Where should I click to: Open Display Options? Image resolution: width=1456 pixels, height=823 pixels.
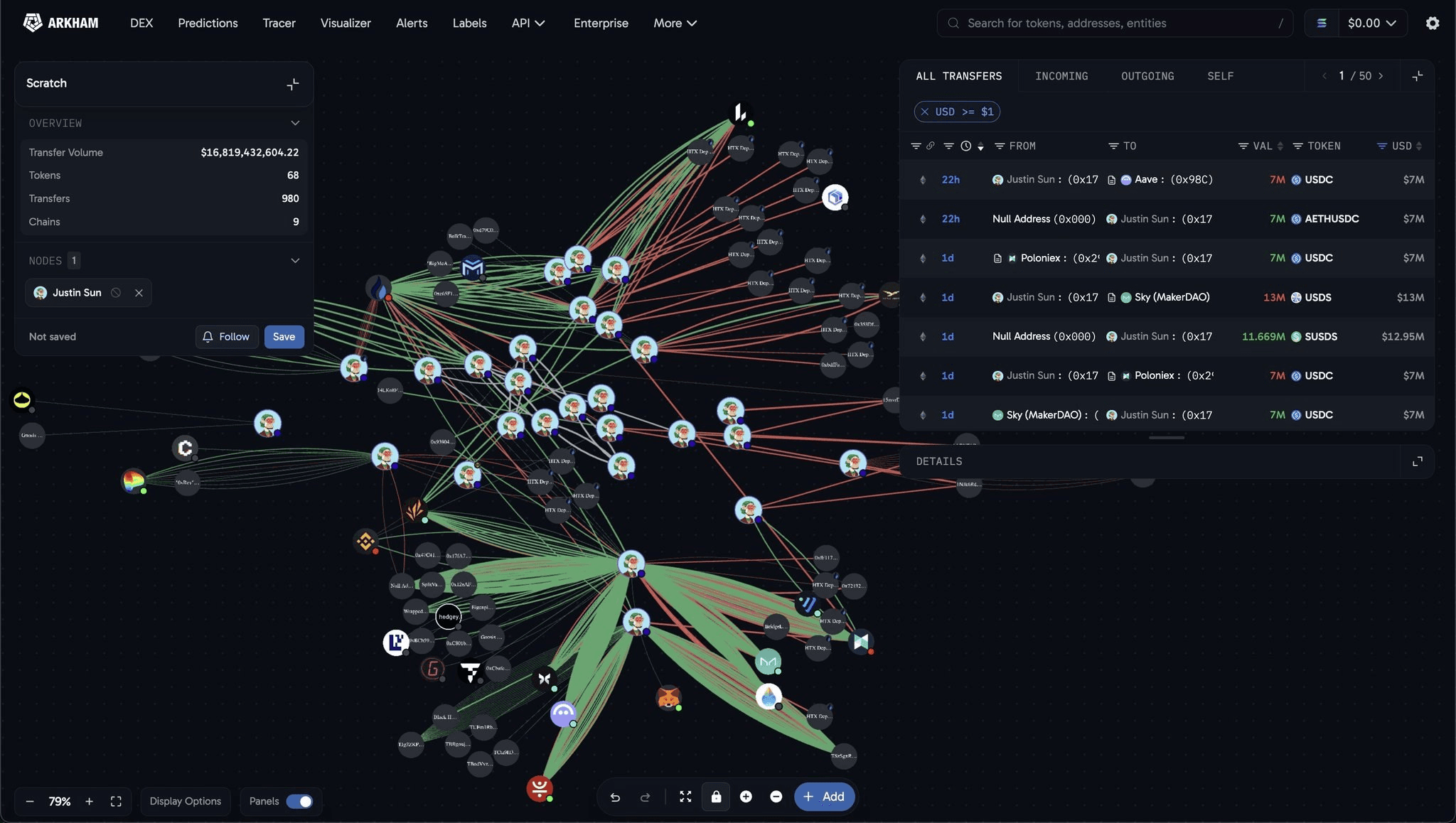pyautogui.click(x=186, y=802)
